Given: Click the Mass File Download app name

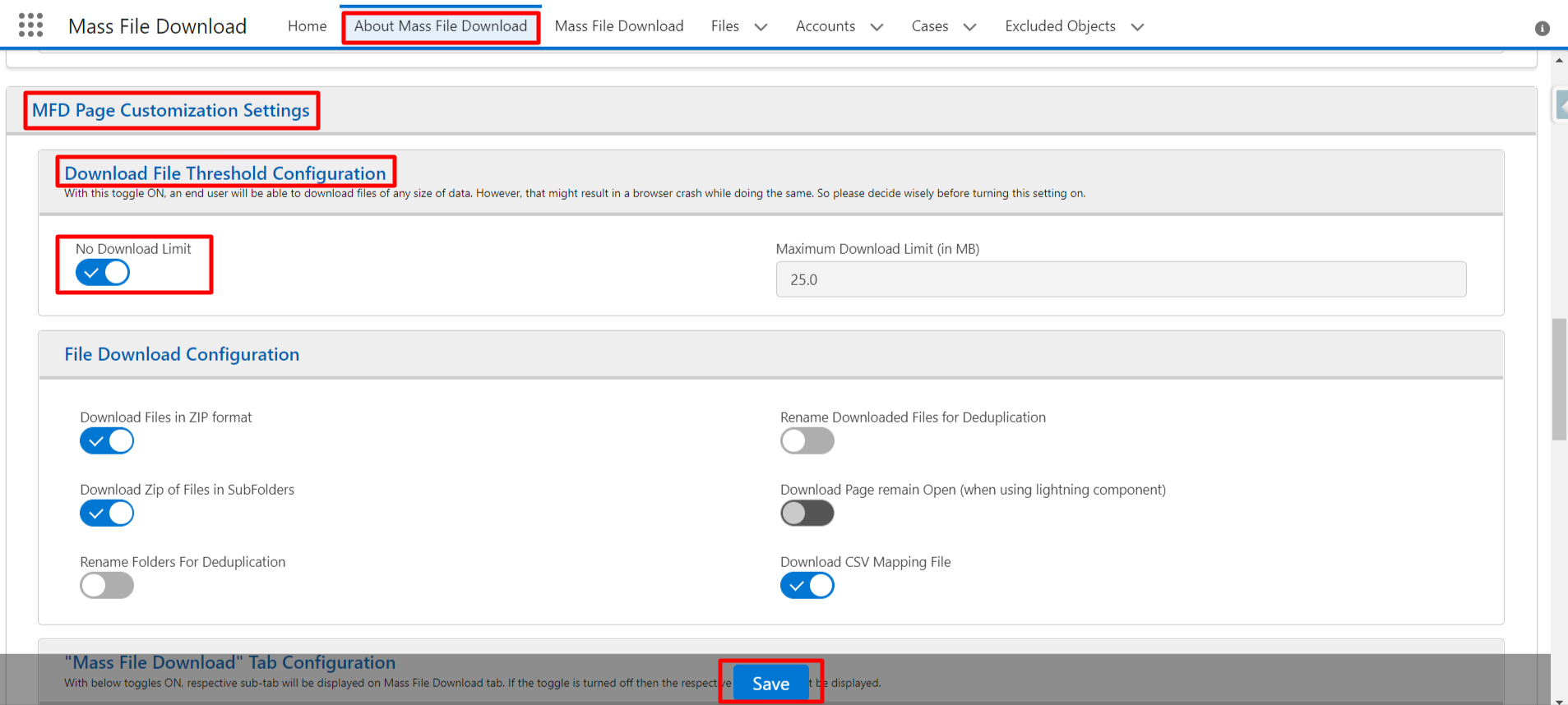Looking at the screenshot, I should coord(157,26).
